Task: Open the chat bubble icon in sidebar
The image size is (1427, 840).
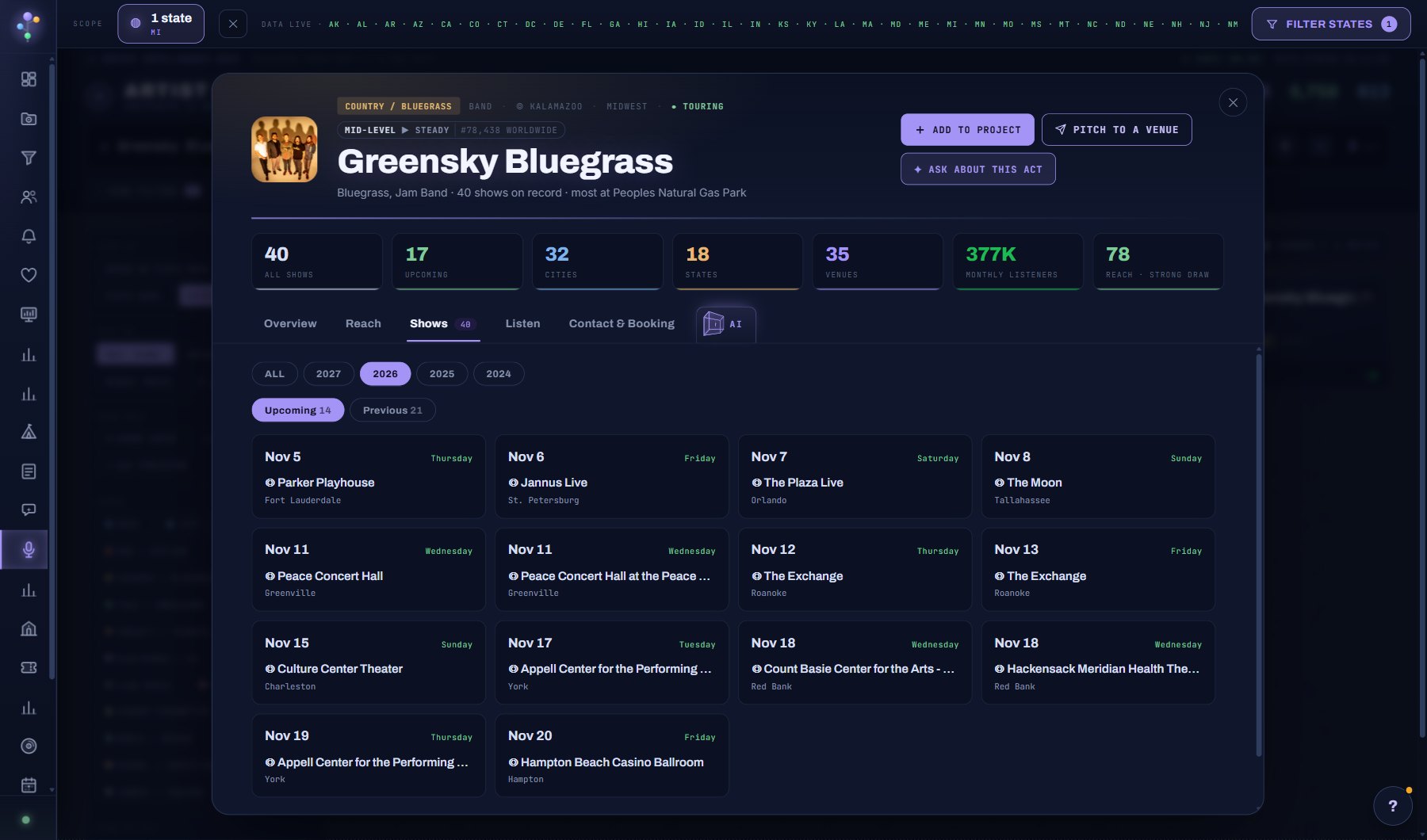Action: pyautogui.click(x=29, y=510)
